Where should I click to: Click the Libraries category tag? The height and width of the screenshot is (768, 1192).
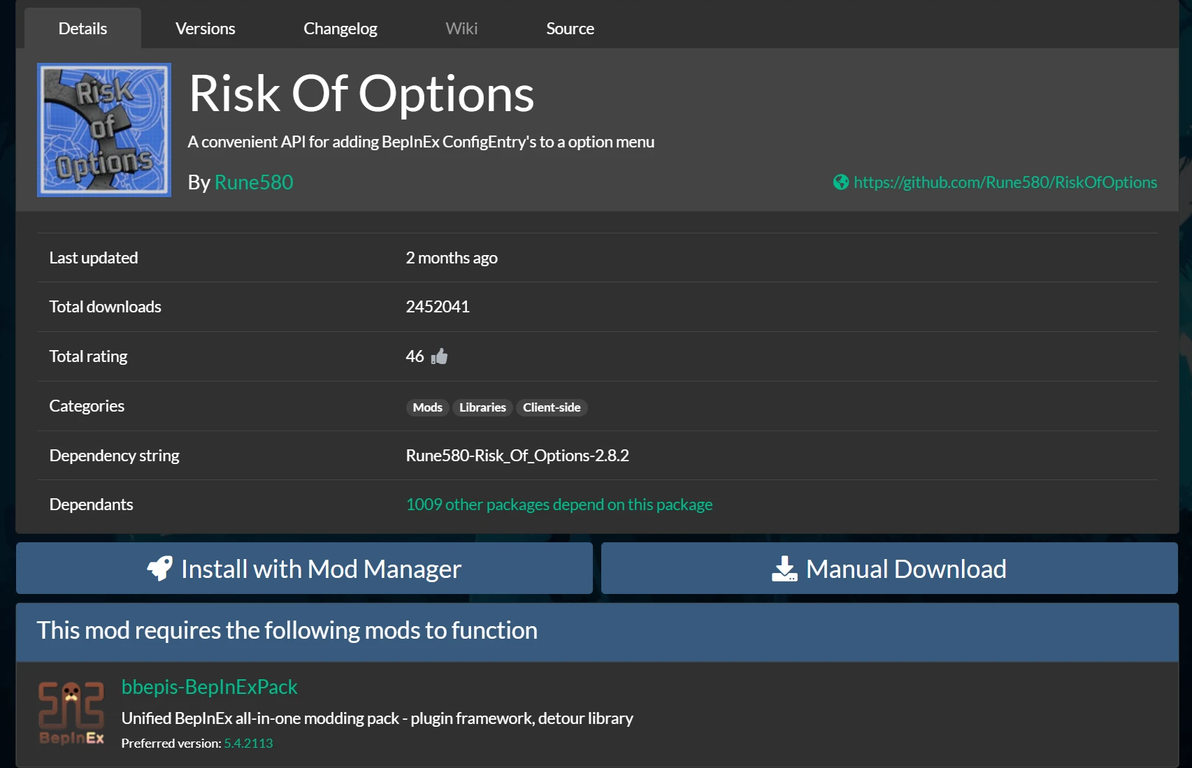483,407
